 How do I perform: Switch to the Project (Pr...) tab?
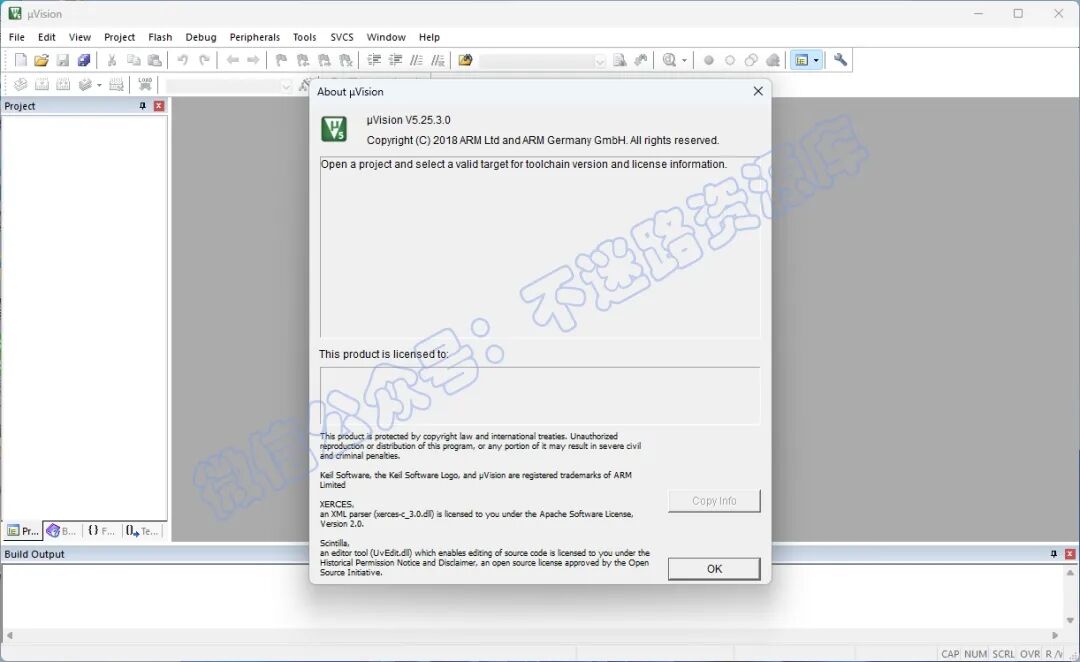click(x=23, y=530)
